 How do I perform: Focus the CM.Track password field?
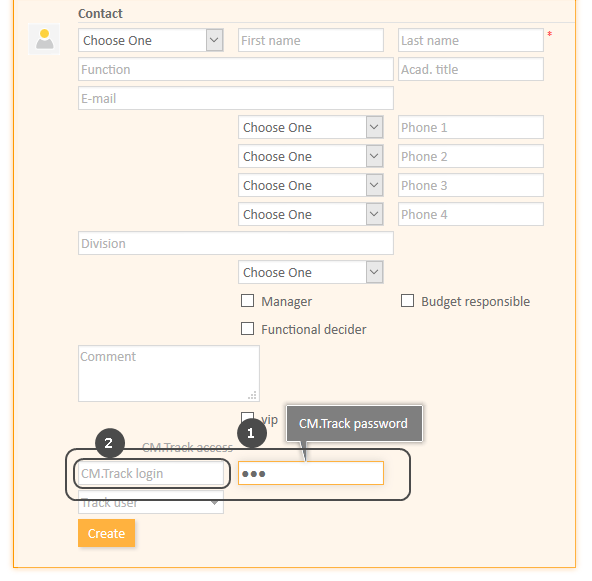pos(311,473)
